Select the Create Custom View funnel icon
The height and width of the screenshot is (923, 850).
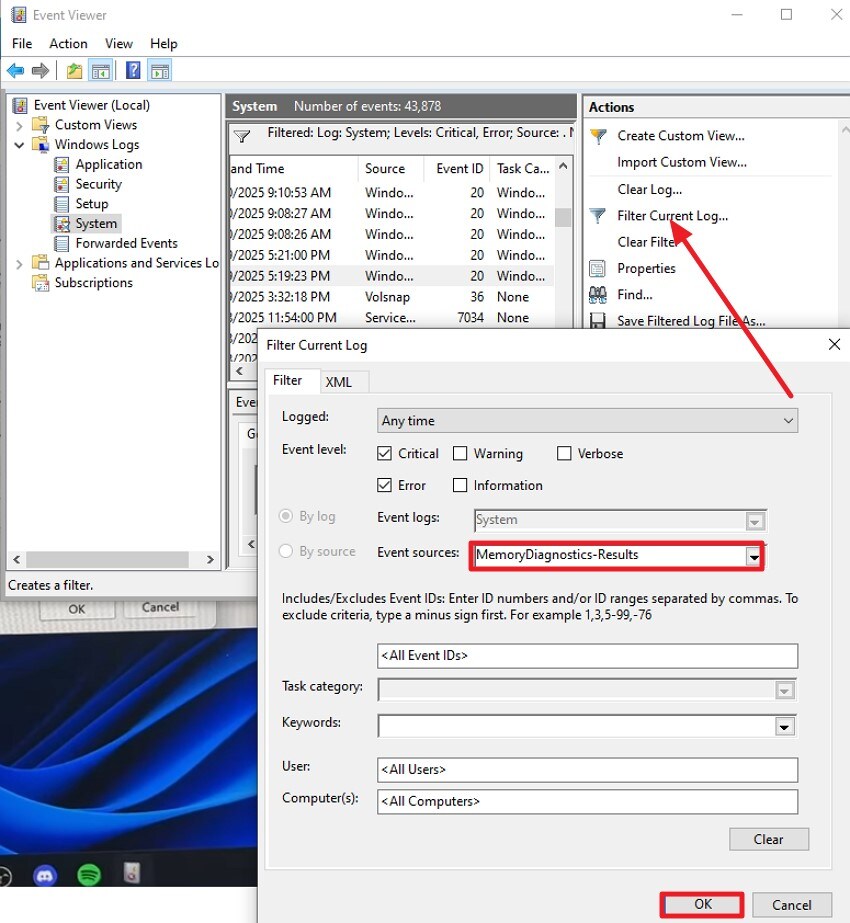click(598, 135)
